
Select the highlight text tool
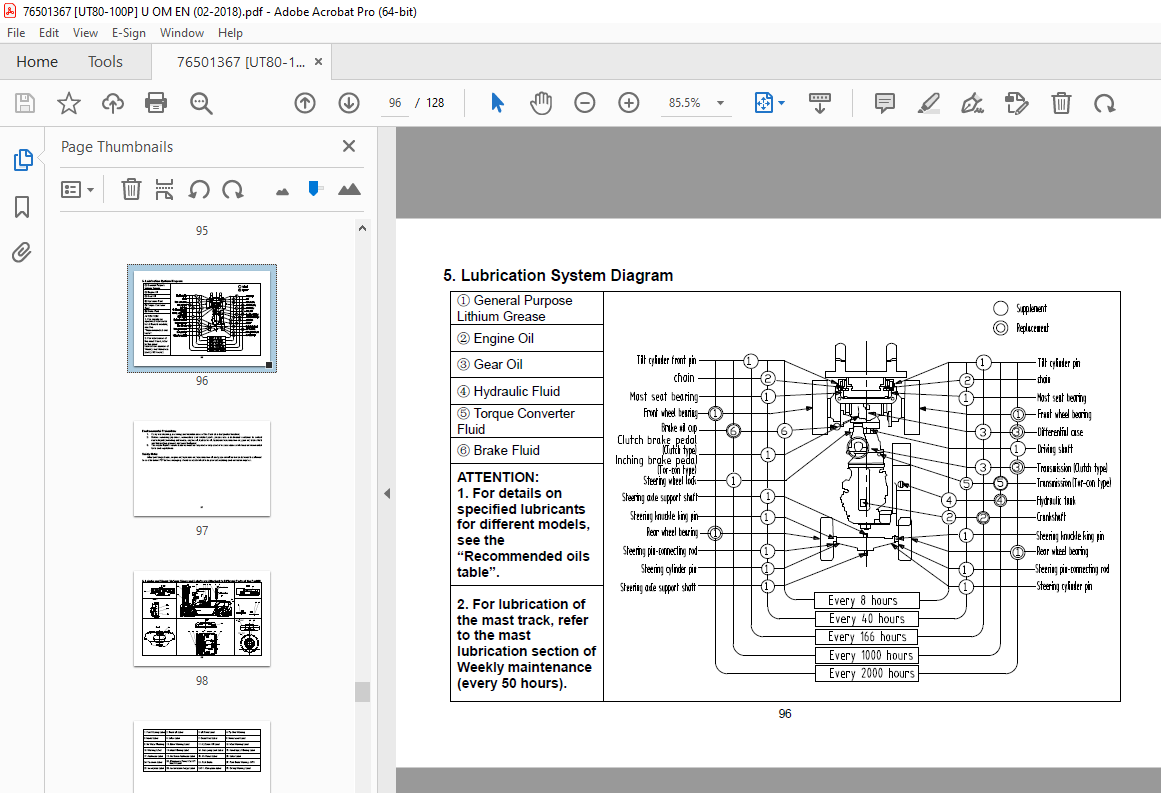pos(929,103)
